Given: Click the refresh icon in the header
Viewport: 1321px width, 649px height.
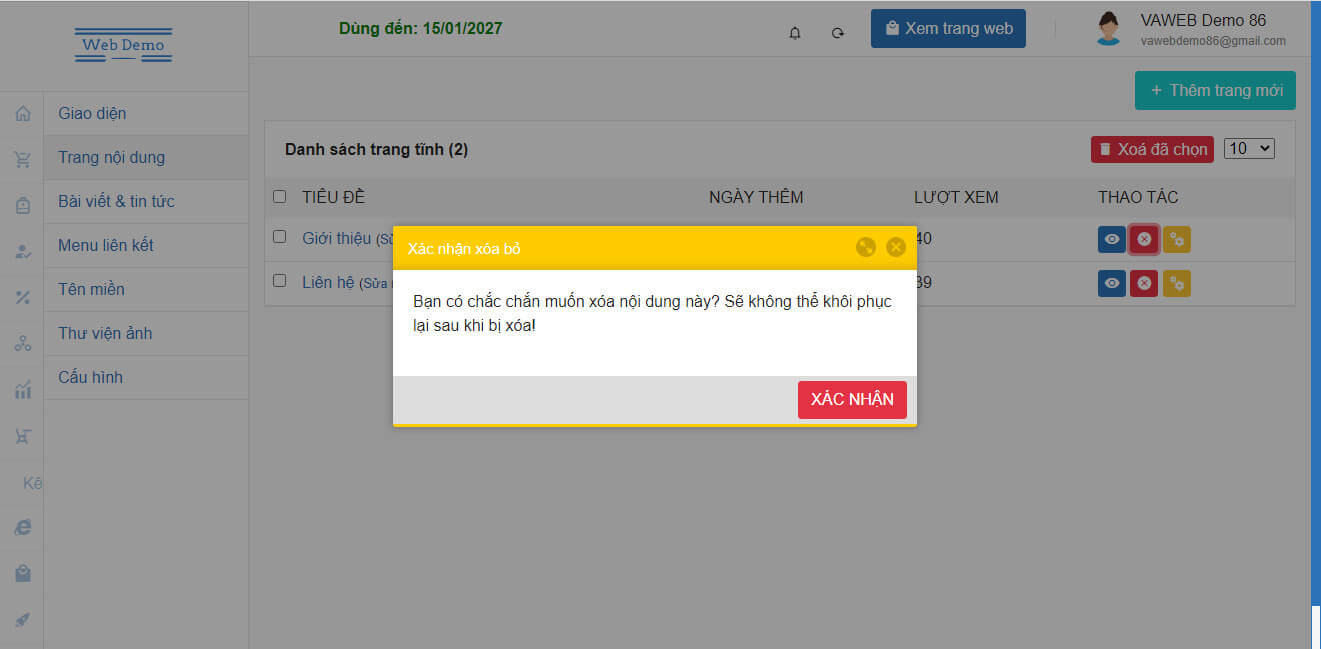Looking at the screenshot, I should [838, 33].
